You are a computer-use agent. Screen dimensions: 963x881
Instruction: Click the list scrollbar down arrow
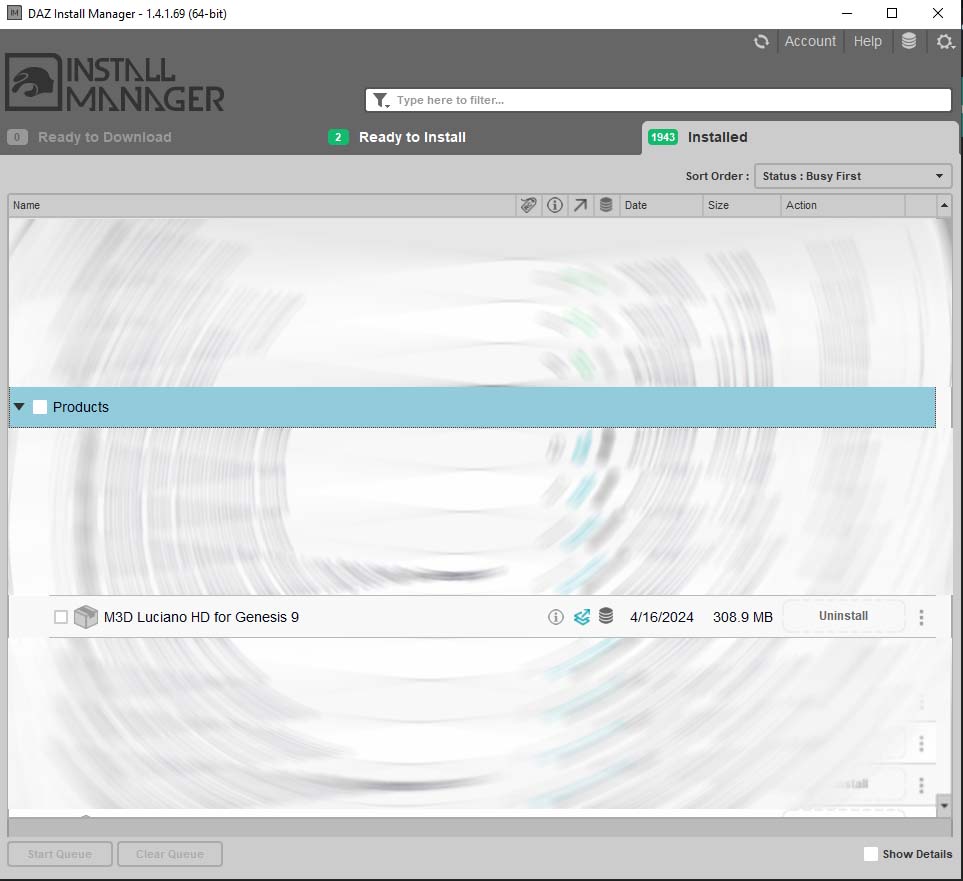pyautogui.click(x=944, y=805)
